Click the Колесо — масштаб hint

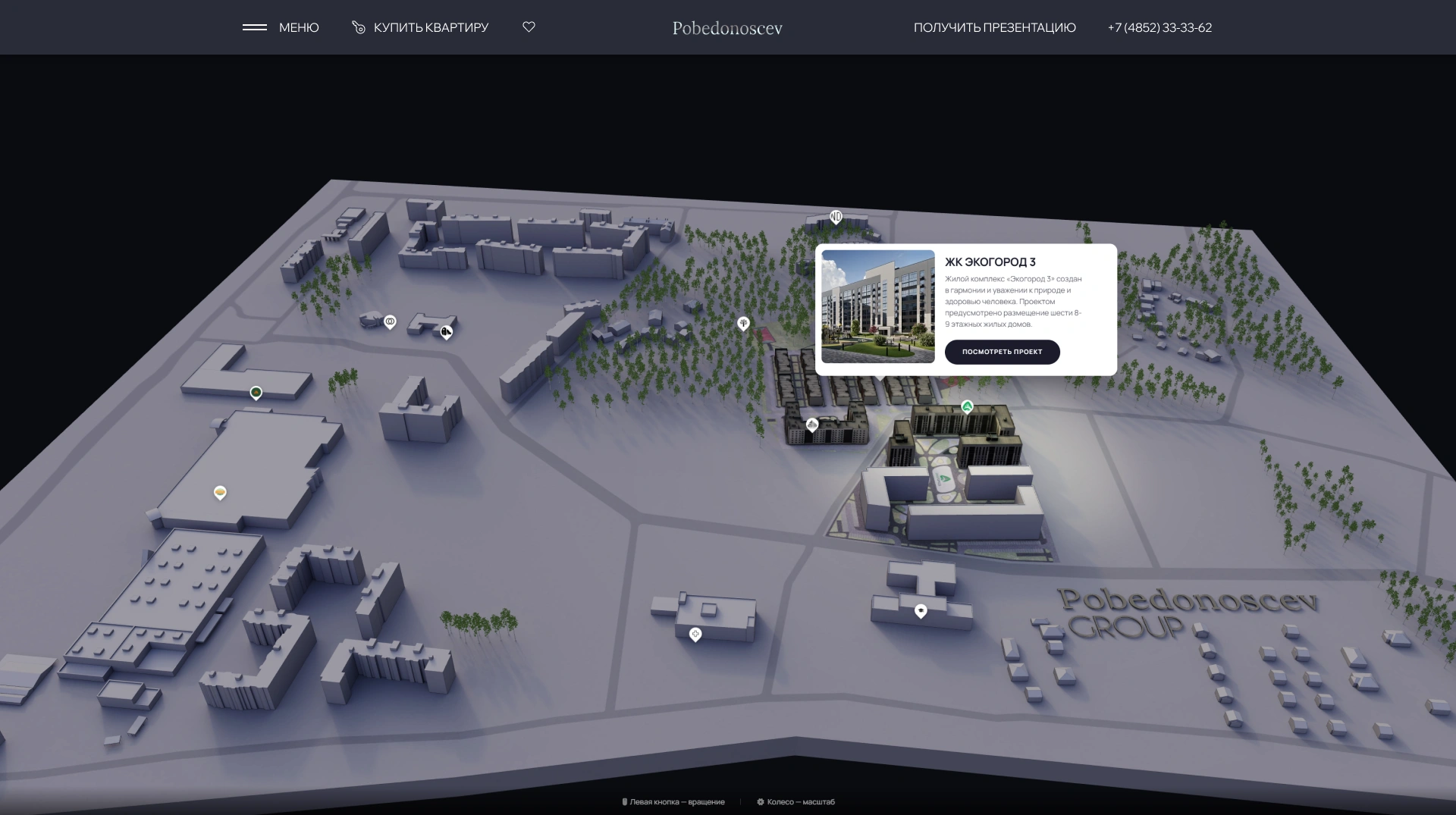point(796,802)
